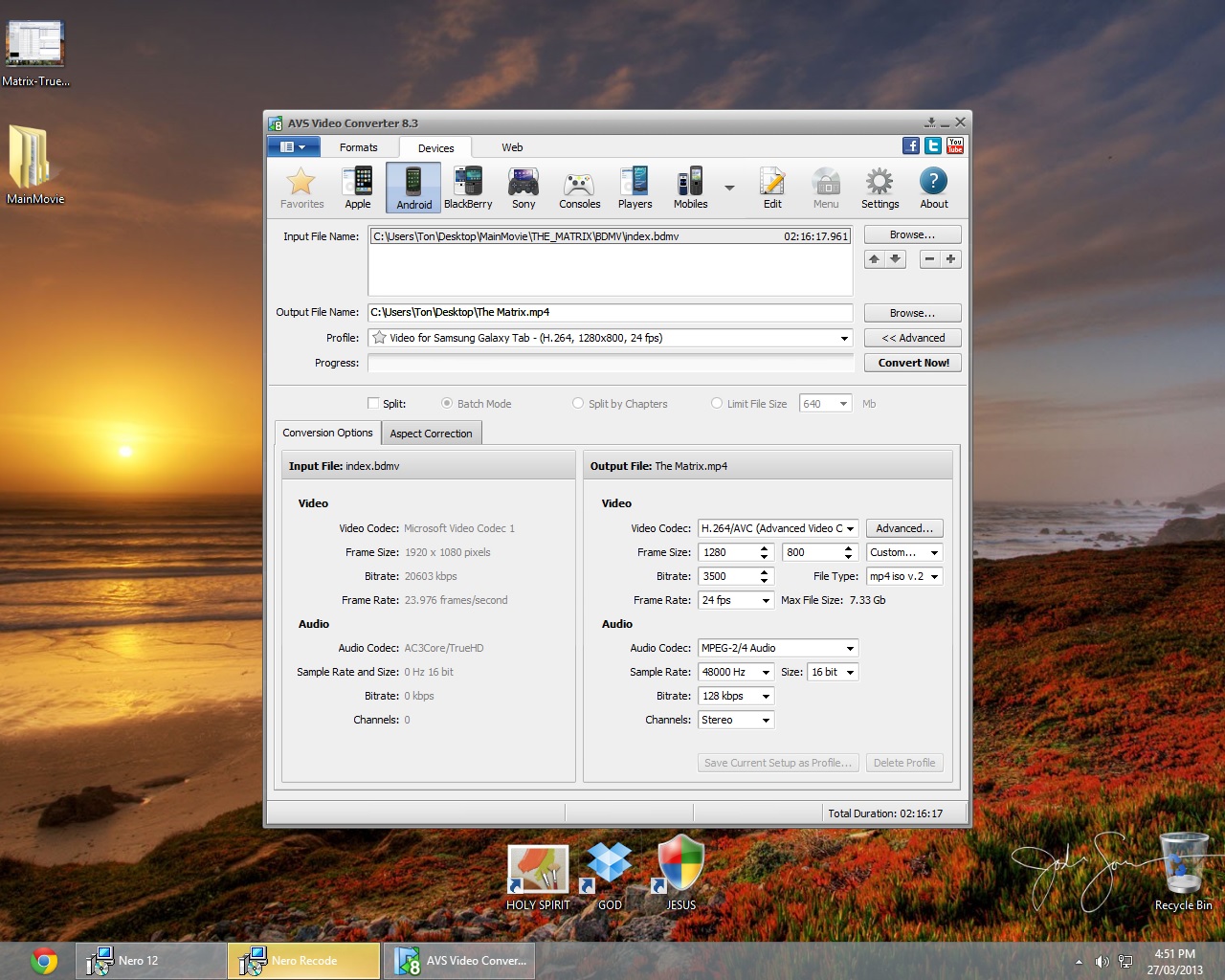The width and height of the screenshot is (1225, 980).
Task: Open the audio Bitrate dropdown
Action: click(x=736, y=696)
